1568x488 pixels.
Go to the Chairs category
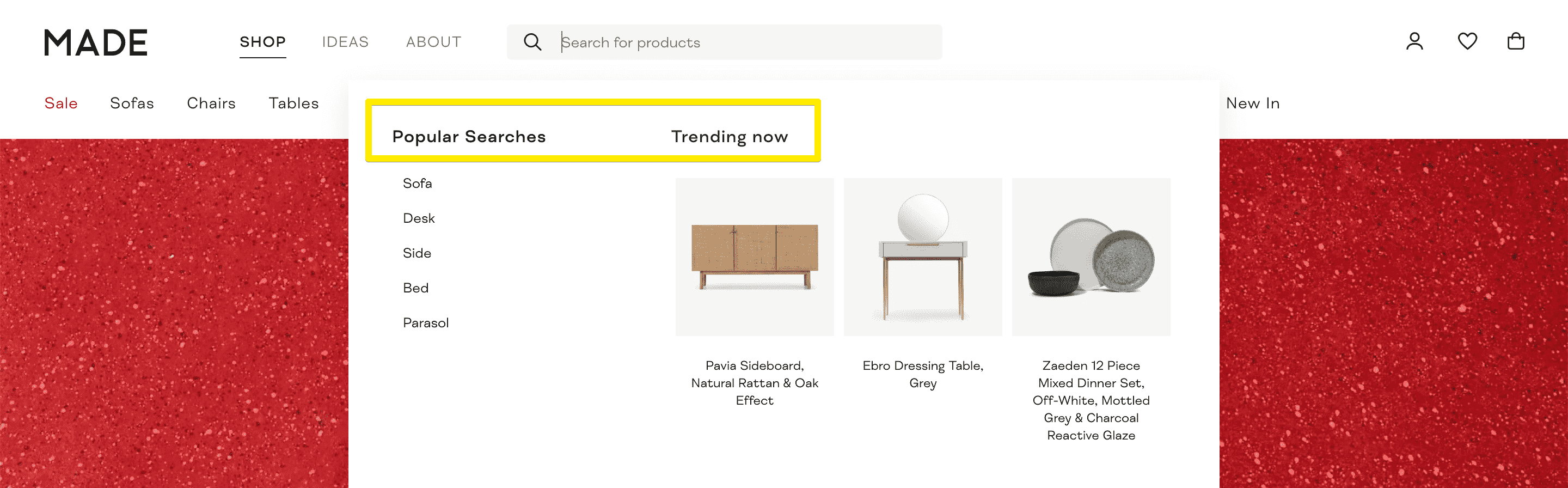[x=211, y=103]
